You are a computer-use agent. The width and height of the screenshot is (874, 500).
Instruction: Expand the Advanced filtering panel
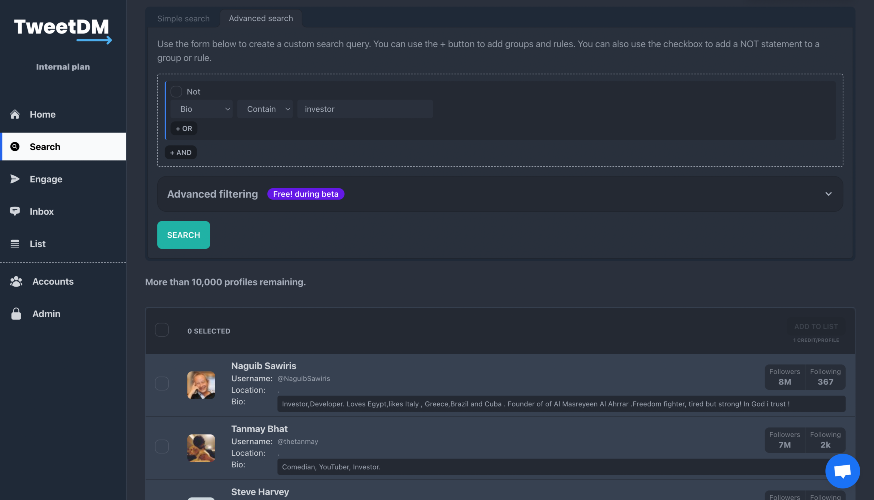(x=499, y=194)
